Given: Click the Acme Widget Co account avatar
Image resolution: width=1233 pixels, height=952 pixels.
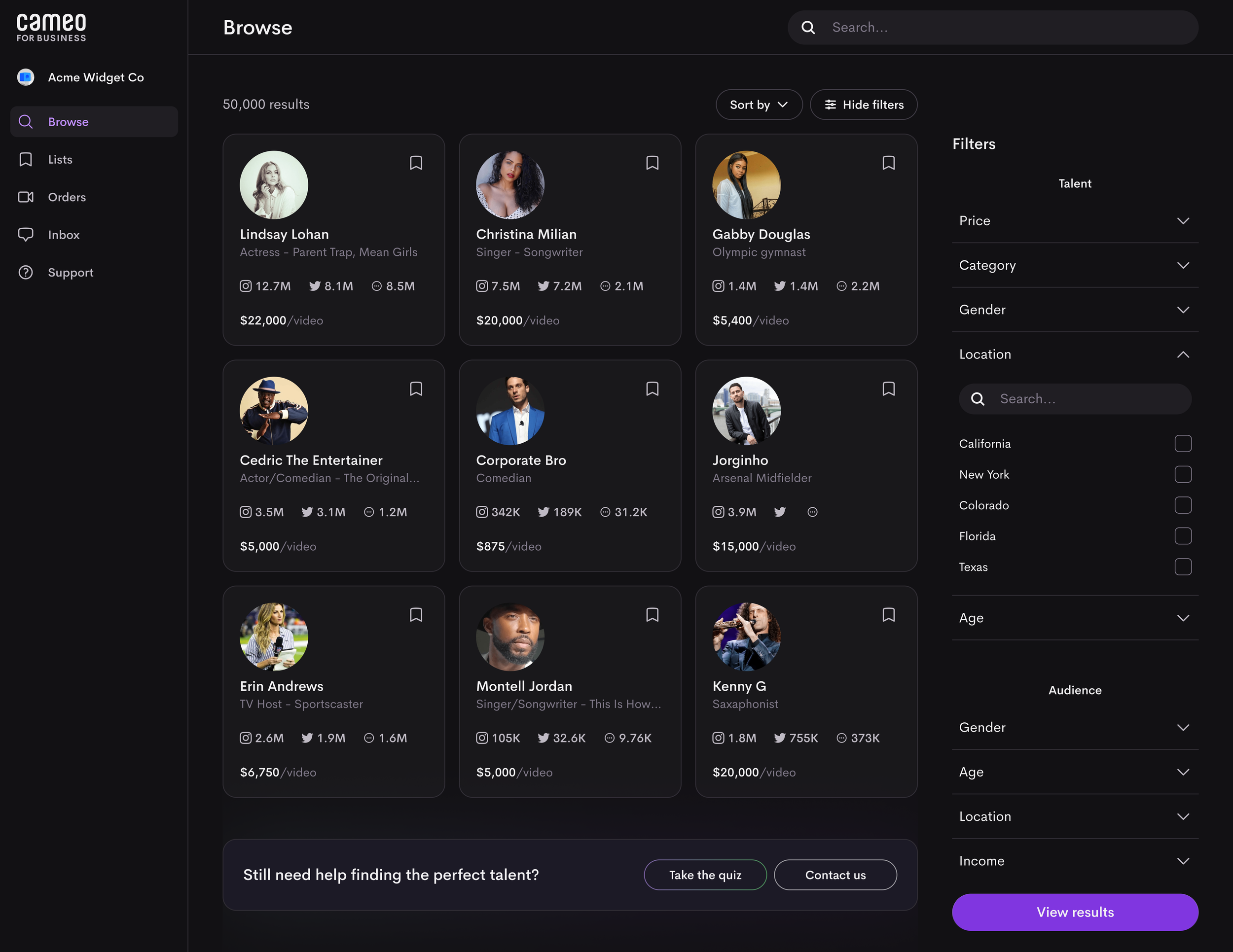Looking at the screenshot, I should [26, 77].
